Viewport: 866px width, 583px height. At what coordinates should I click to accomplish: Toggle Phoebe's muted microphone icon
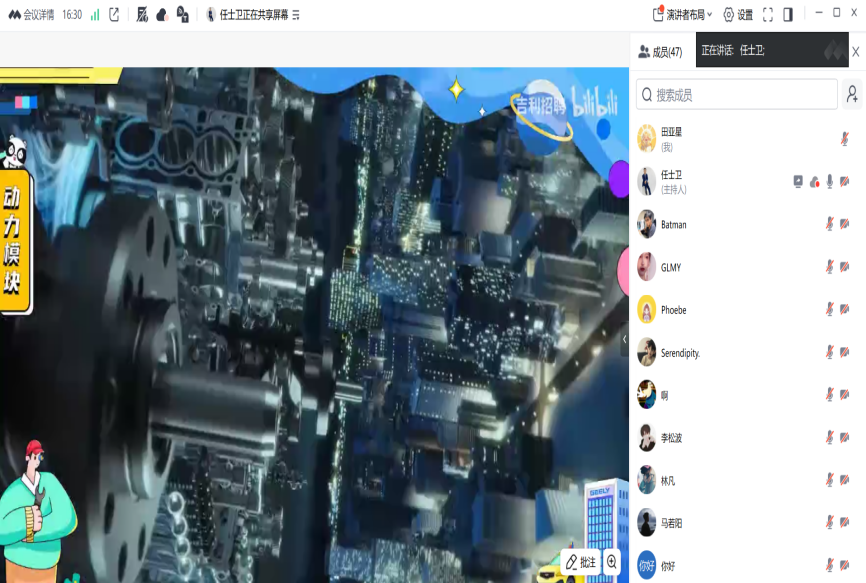point(829,309)
